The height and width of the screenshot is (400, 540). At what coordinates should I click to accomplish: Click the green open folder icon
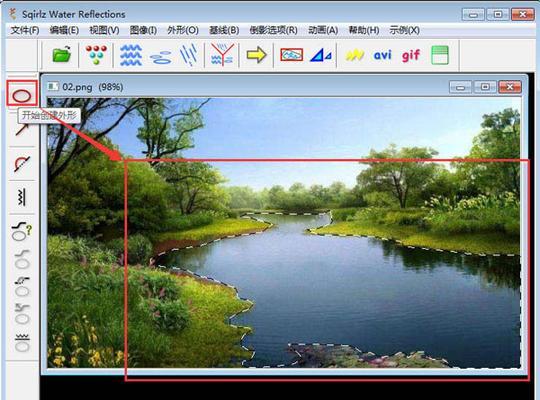[62, 54]
